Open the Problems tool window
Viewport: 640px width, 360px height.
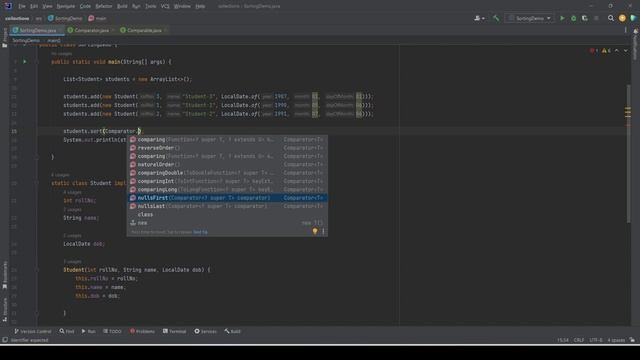pos(142,331)
